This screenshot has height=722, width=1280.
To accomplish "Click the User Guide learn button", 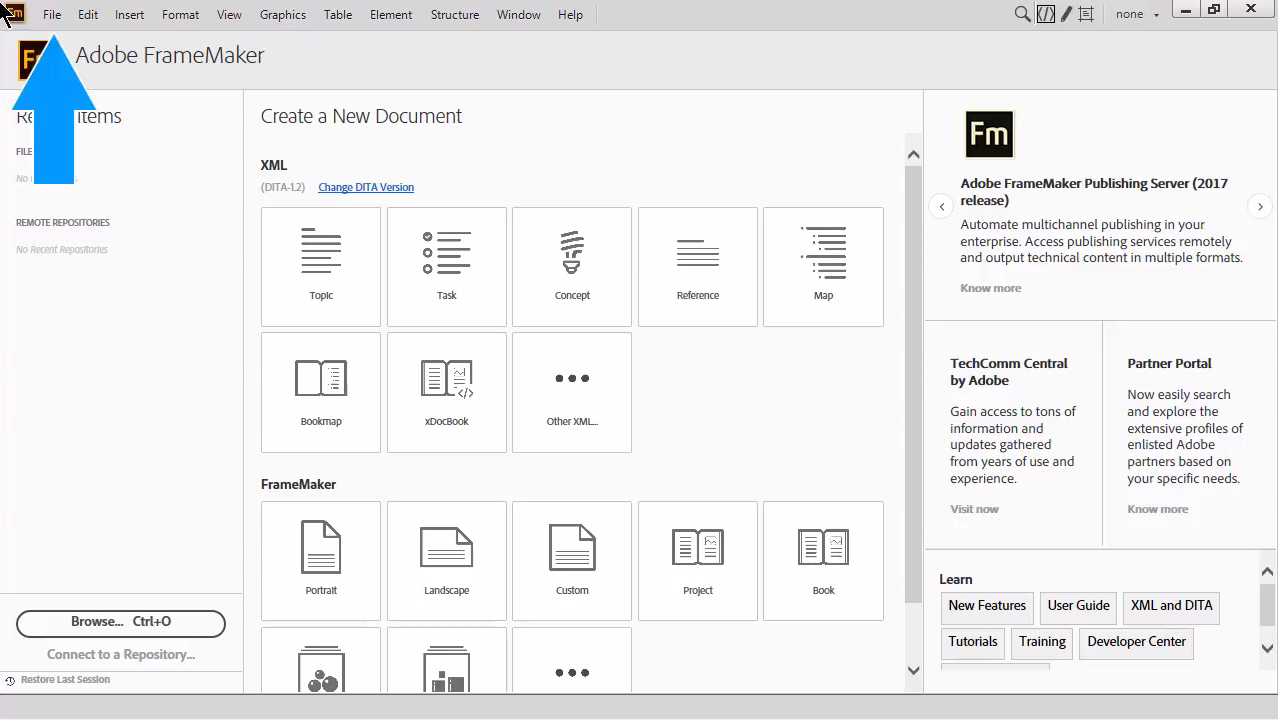I will coord(1078,606).
